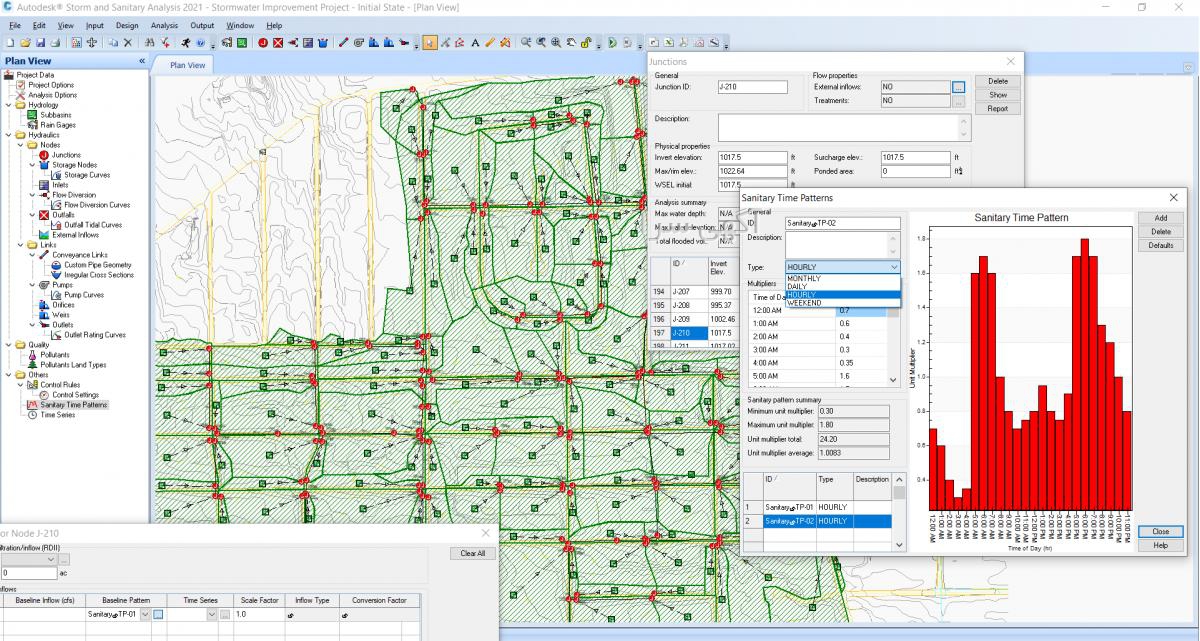Select the red Junction tool in the toolbar
The width and height of the screenshot is (1200, 641).
click(262, 43)
